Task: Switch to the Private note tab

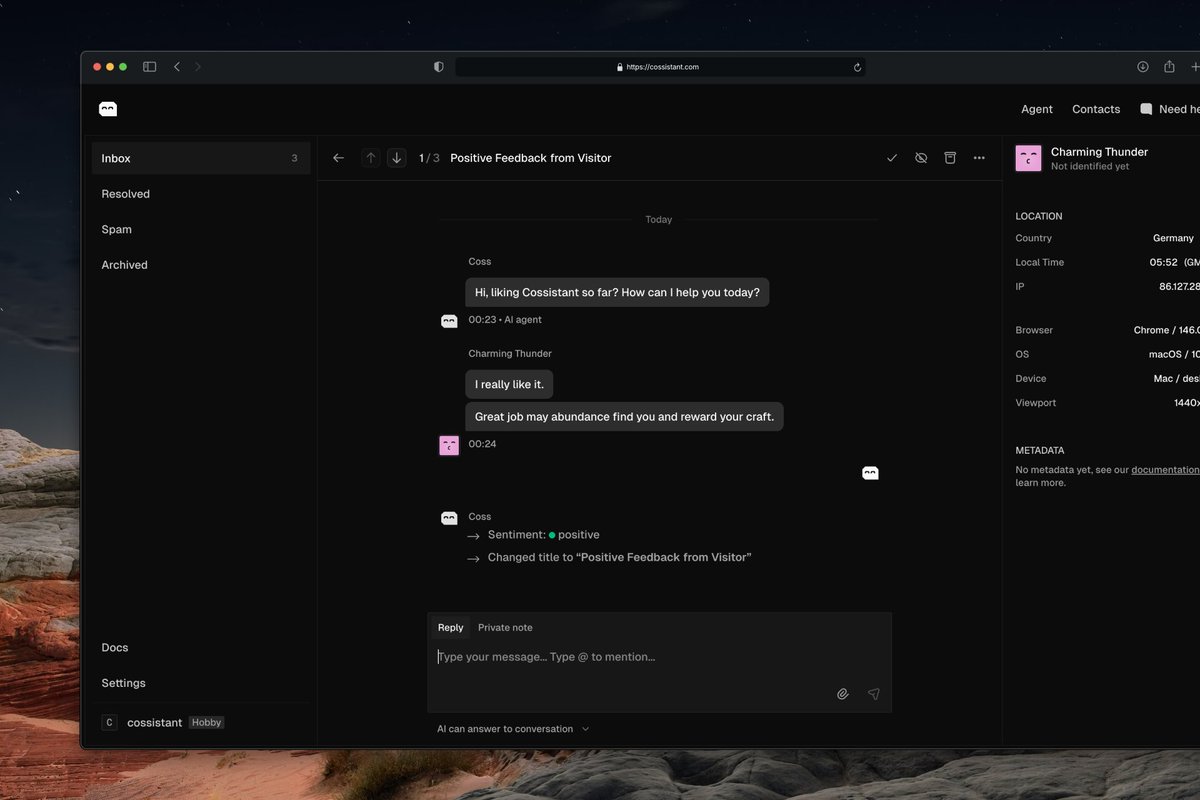Action: point(505,628)
